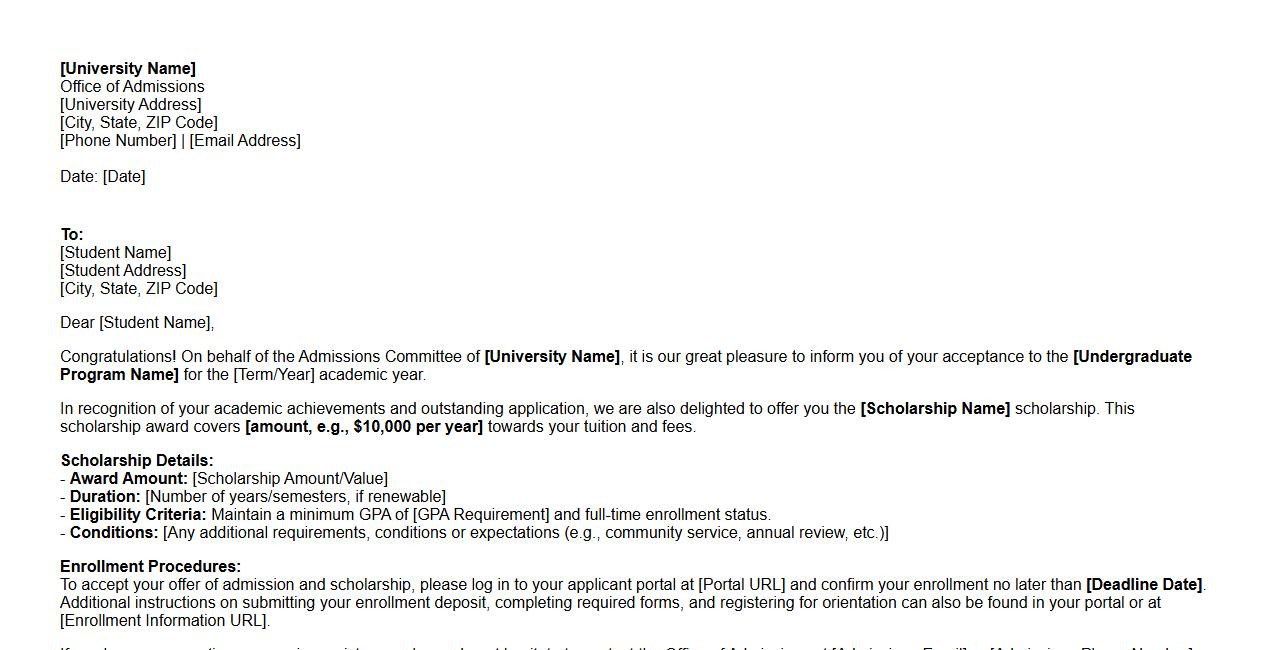1278x650 pixels.
Task: Click the Enrollment Procedures: heading
Action: [x=150, y=566]
